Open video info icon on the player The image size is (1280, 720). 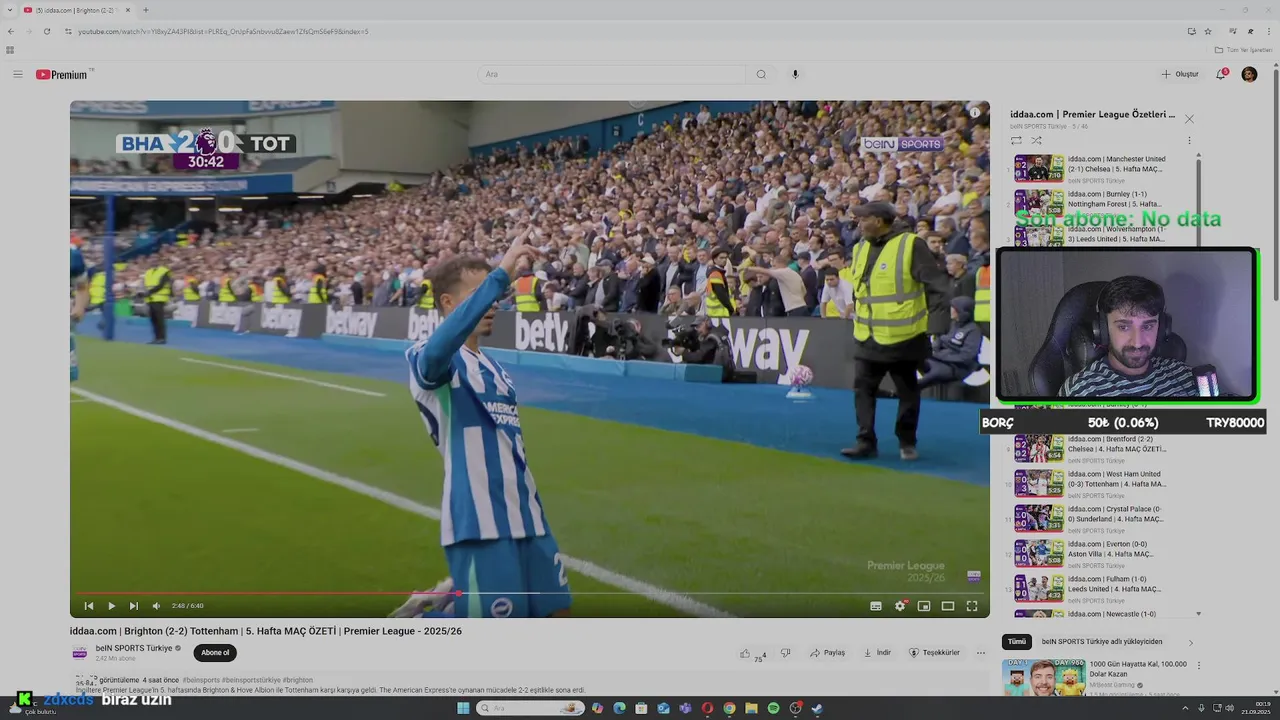tap(975, 112)
